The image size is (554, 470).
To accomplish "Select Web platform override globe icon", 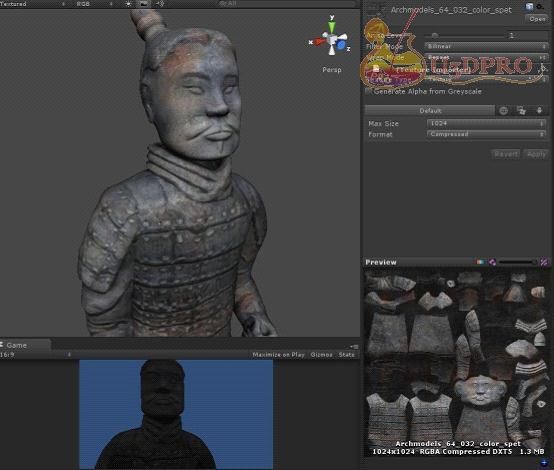I will 503,111.
